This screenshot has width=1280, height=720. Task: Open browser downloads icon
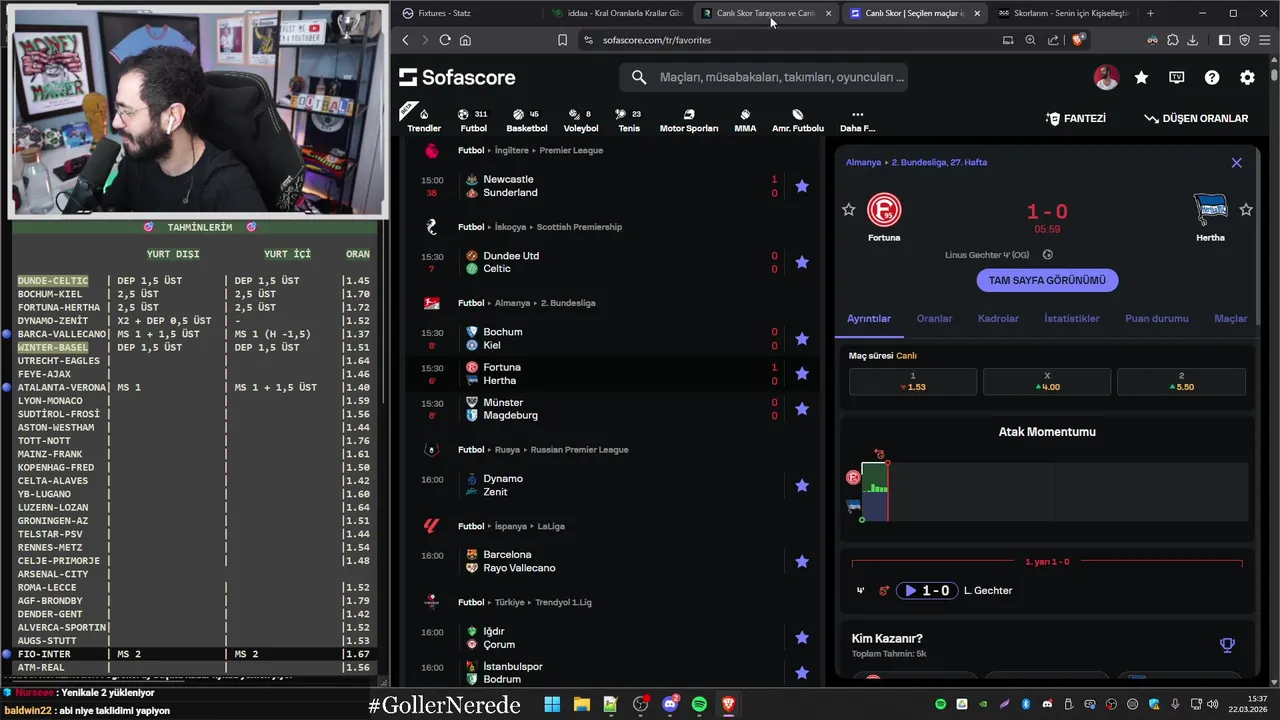point(1192,40)
